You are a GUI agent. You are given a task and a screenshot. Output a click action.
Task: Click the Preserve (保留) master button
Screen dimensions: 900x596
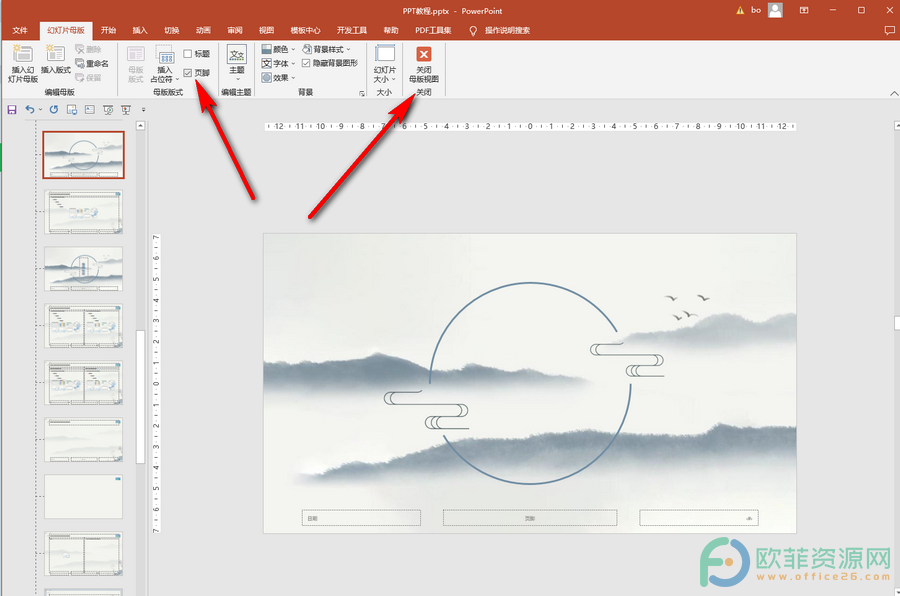point(88,78)
